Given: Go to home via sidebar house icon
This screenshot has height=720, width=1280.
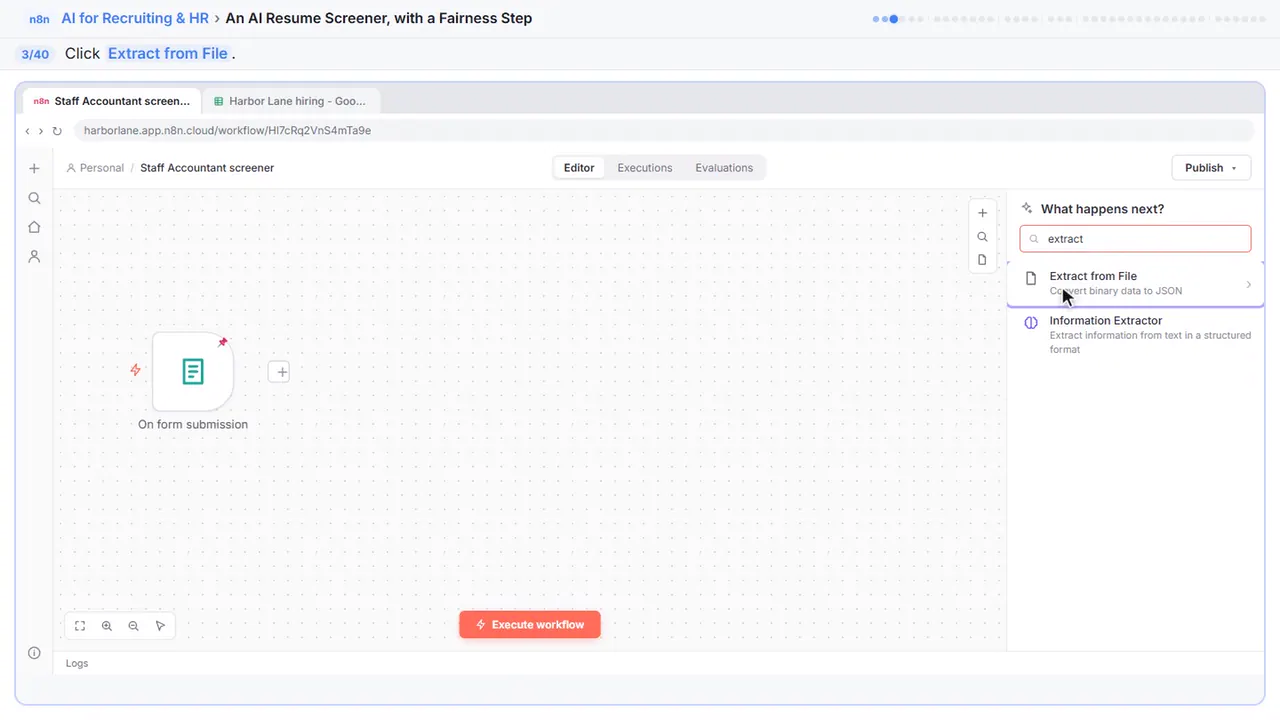Looking at the screenshot, I should click(34, 227).
